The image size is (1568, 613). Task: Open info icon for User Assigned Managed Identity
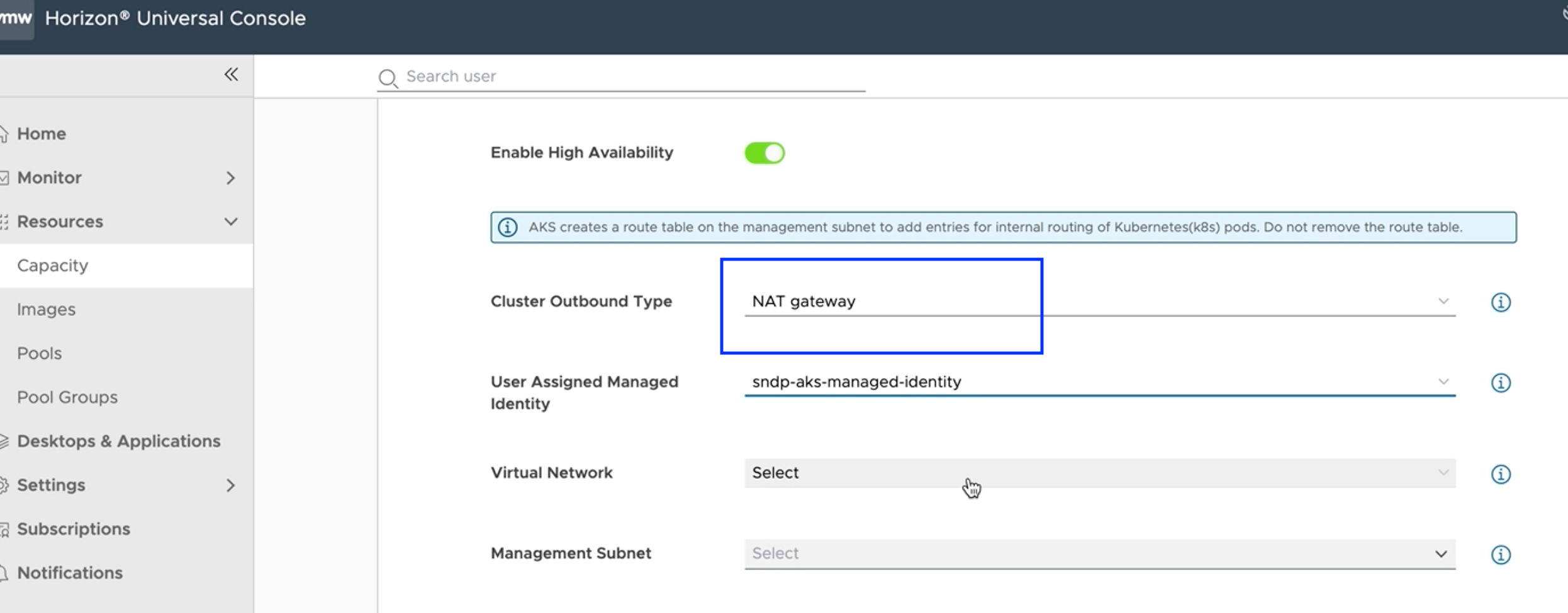pyautogui.click(x=1501, y=383)
